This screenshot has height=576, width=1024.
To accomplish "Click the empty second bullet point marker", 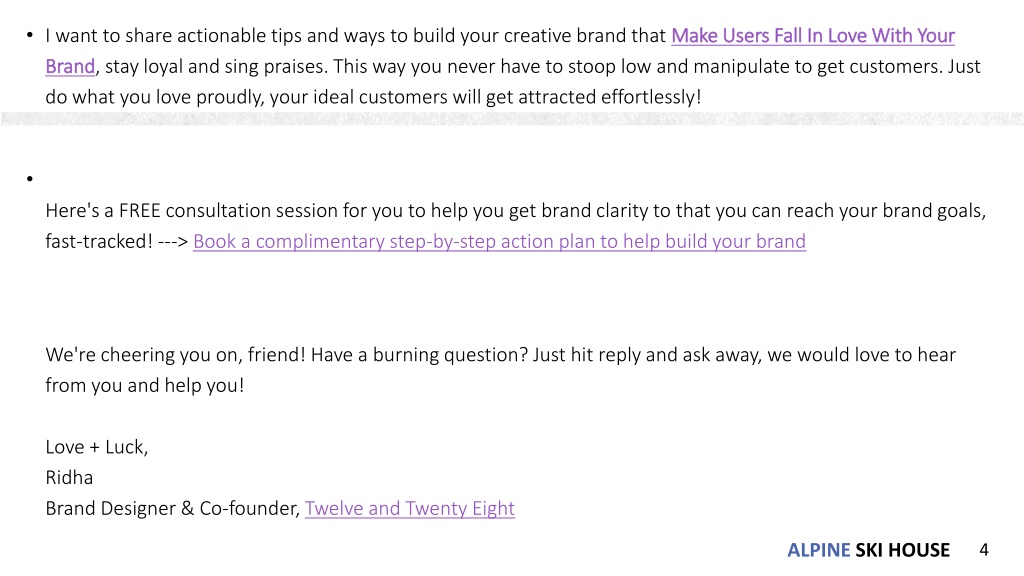I will click(29, 178).
